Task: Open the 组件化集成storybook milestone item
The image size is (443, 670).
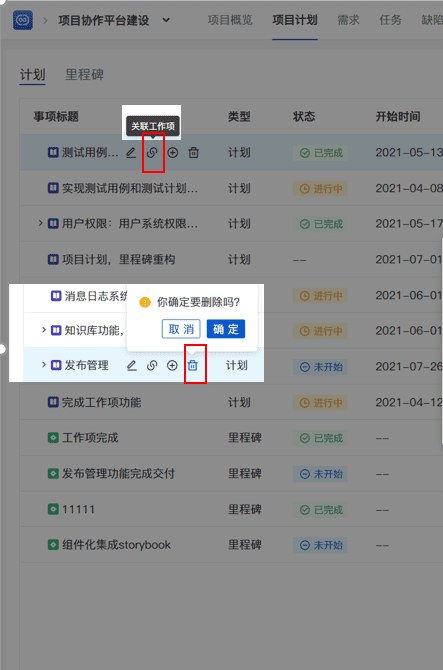Action: [x=116, y=545]
